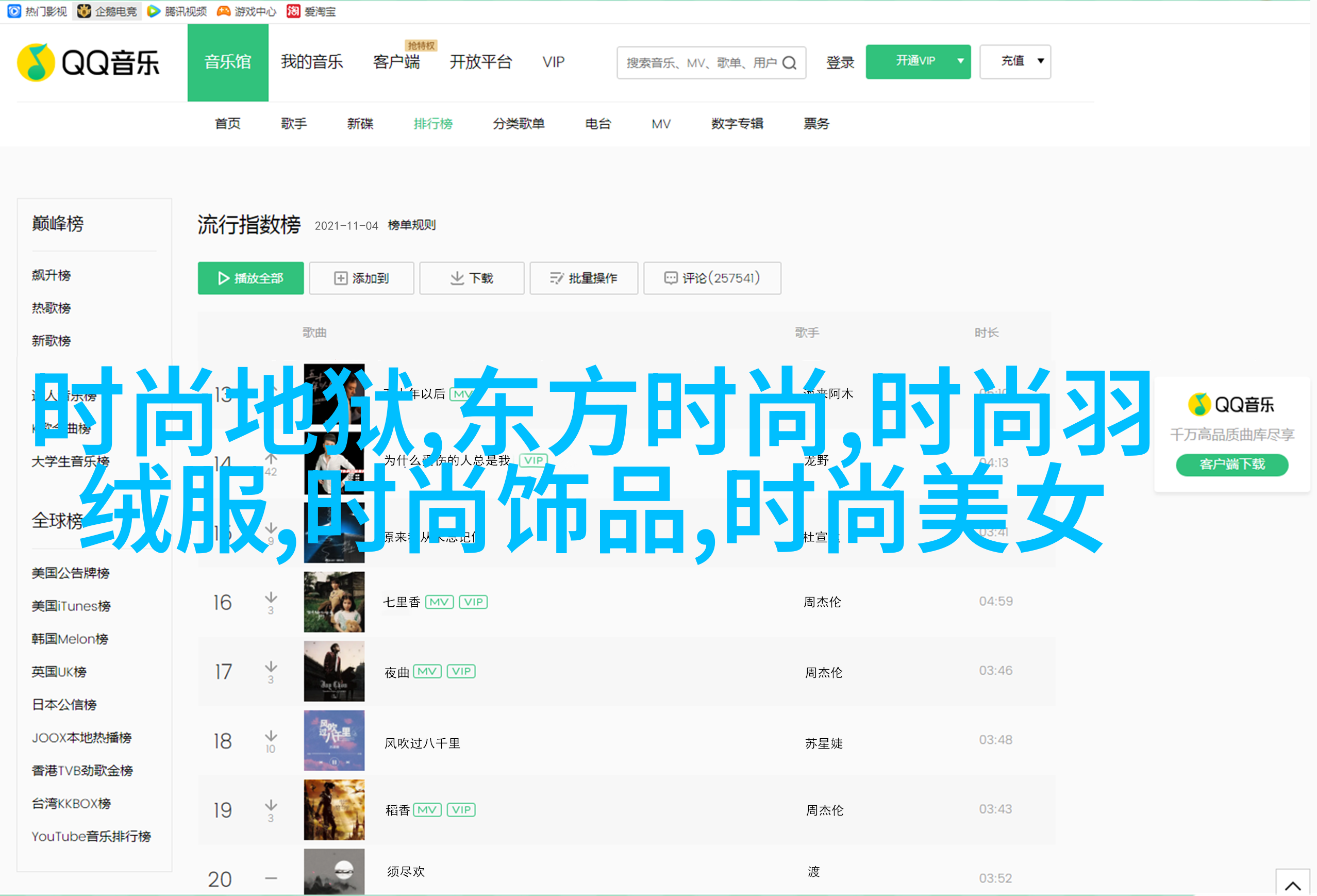Click MV badge next to 夜曲
This screenshot has width=1317, height=896.
(427, 672)
